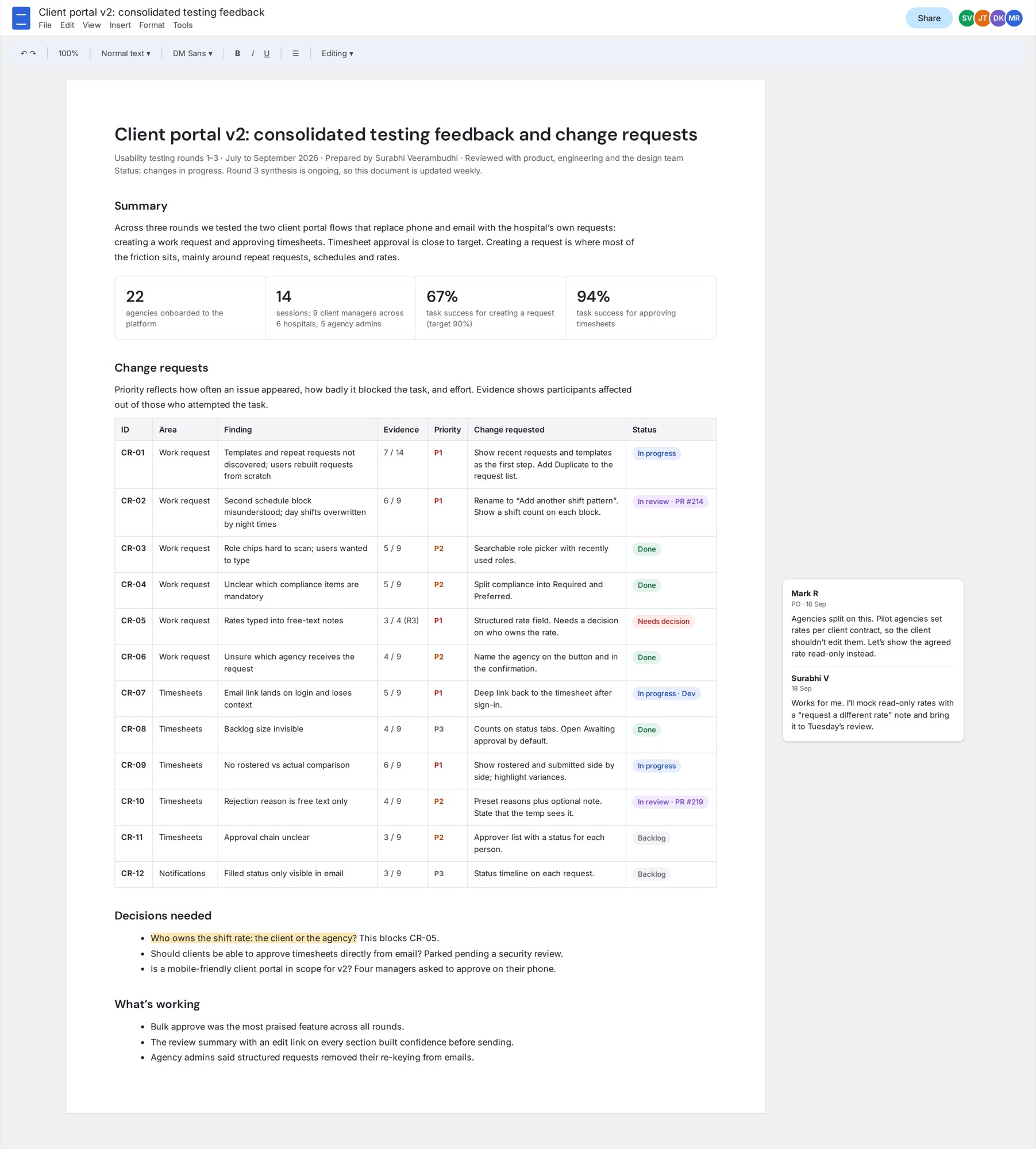
Task: Toggle bold formatting with the B button
Action: click(237, 53)
